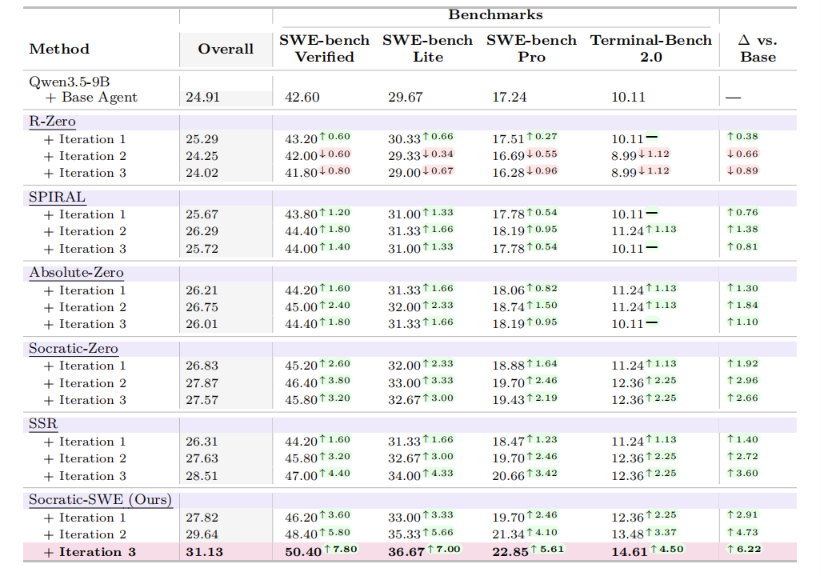The height and width of the screenshot is (575, 822).
Task: Select the SWE-bench Verified column header
Action: (x=324, y=48)
